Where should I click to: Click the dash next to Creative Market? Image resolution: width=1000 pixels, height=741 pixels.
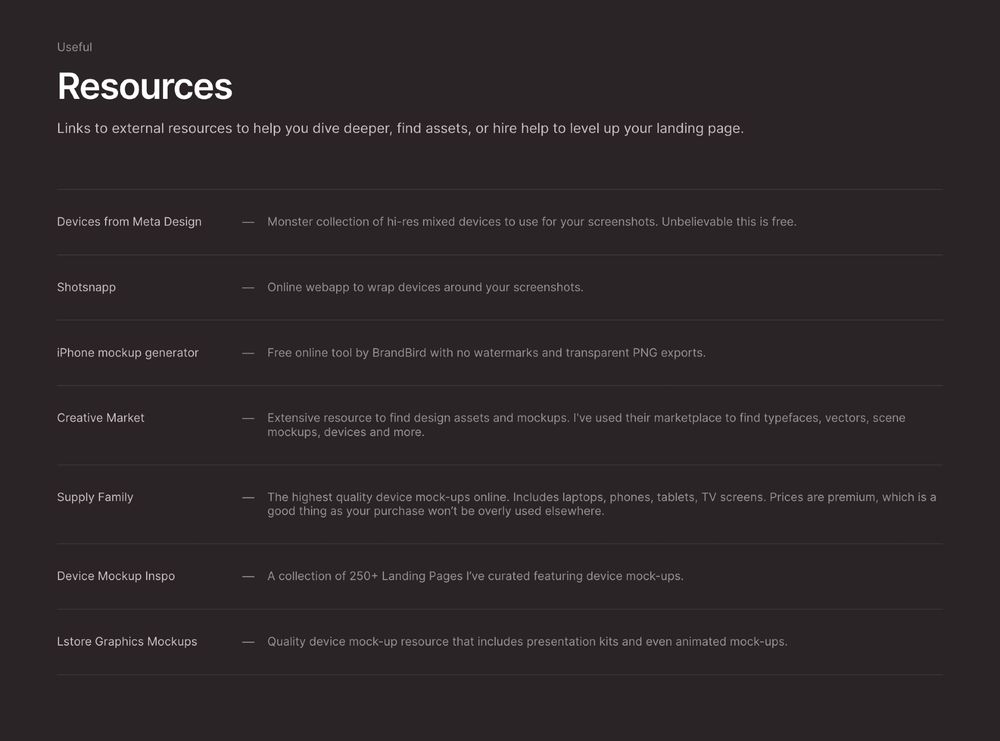(x=248, y=418)
